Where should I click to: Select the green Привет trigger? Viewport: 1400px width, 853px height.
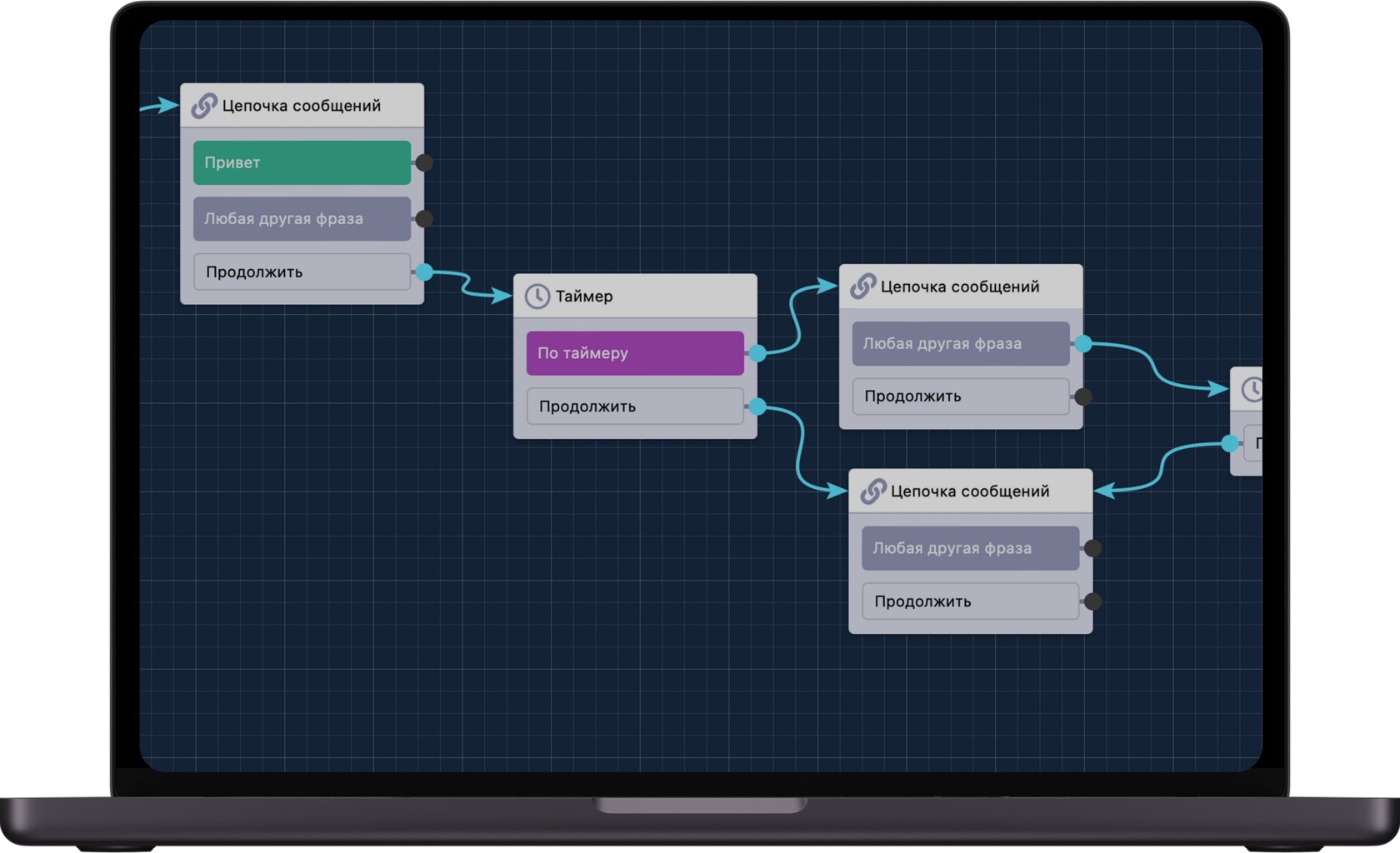[302, 162]
